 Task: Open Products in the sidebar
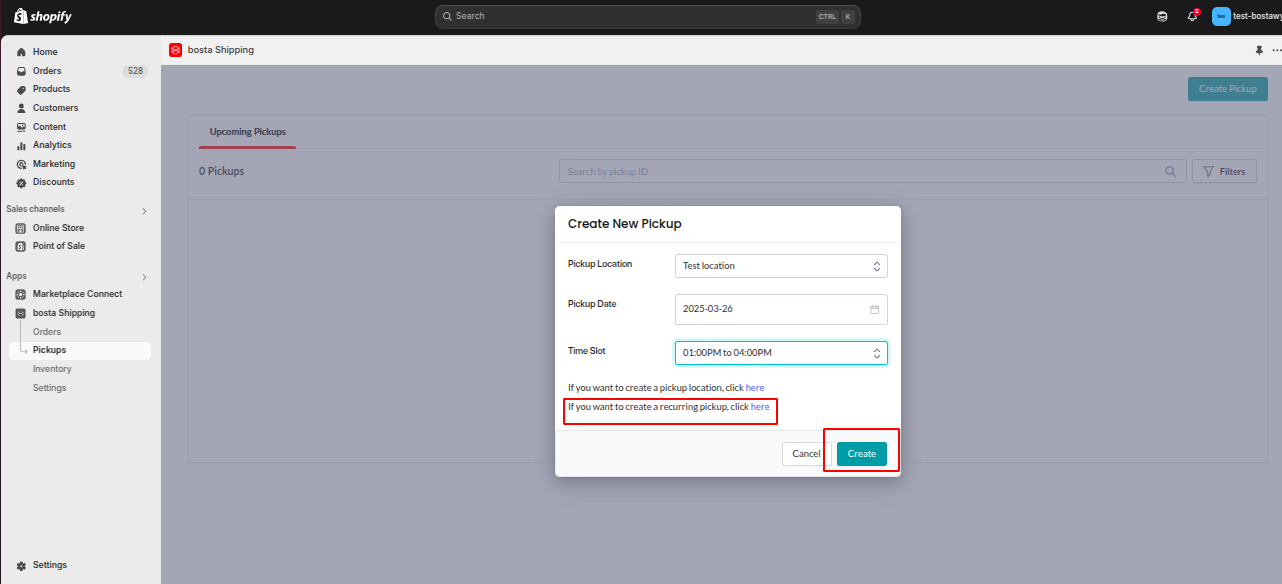[x=52, y=89]
